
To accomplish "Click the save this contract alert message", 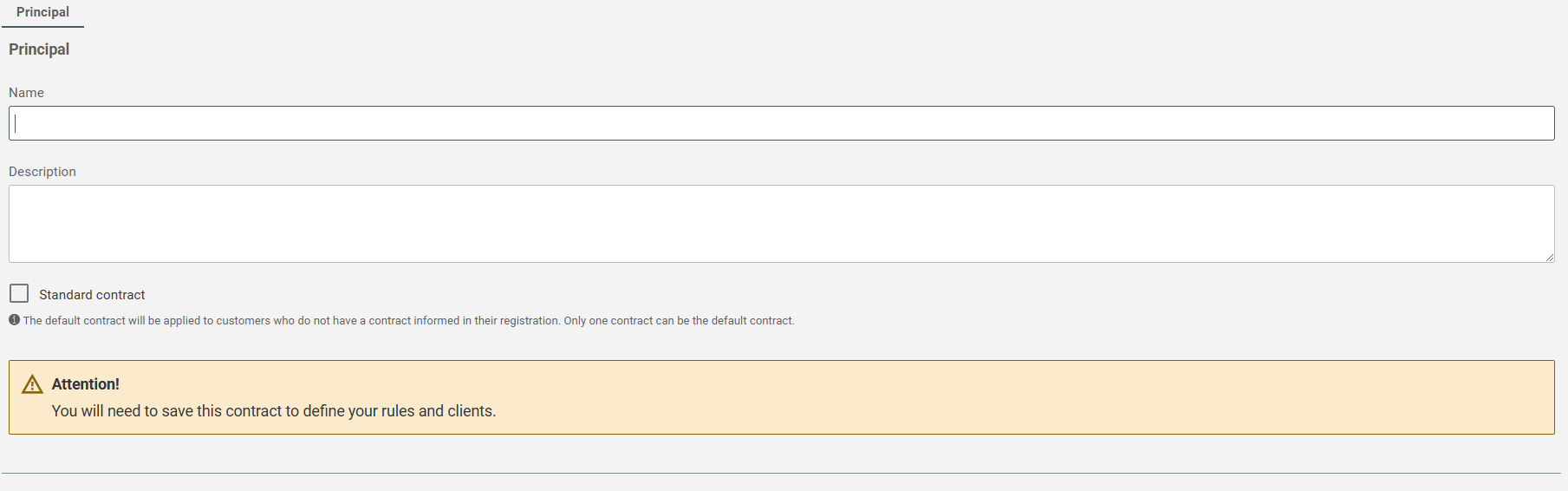I will pyautogui.click(x=274, y=411).
